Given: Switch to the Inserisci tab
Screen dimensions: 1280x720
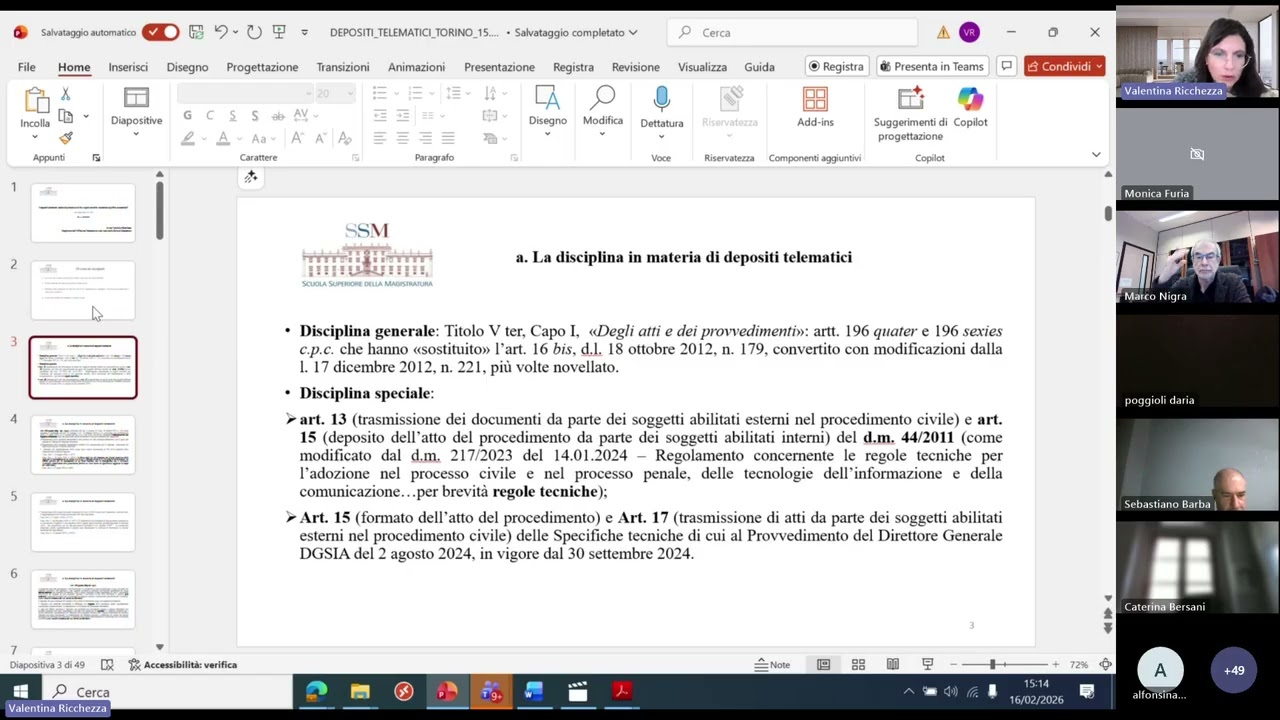Looking at the screenshot, I should coord(128,67).
